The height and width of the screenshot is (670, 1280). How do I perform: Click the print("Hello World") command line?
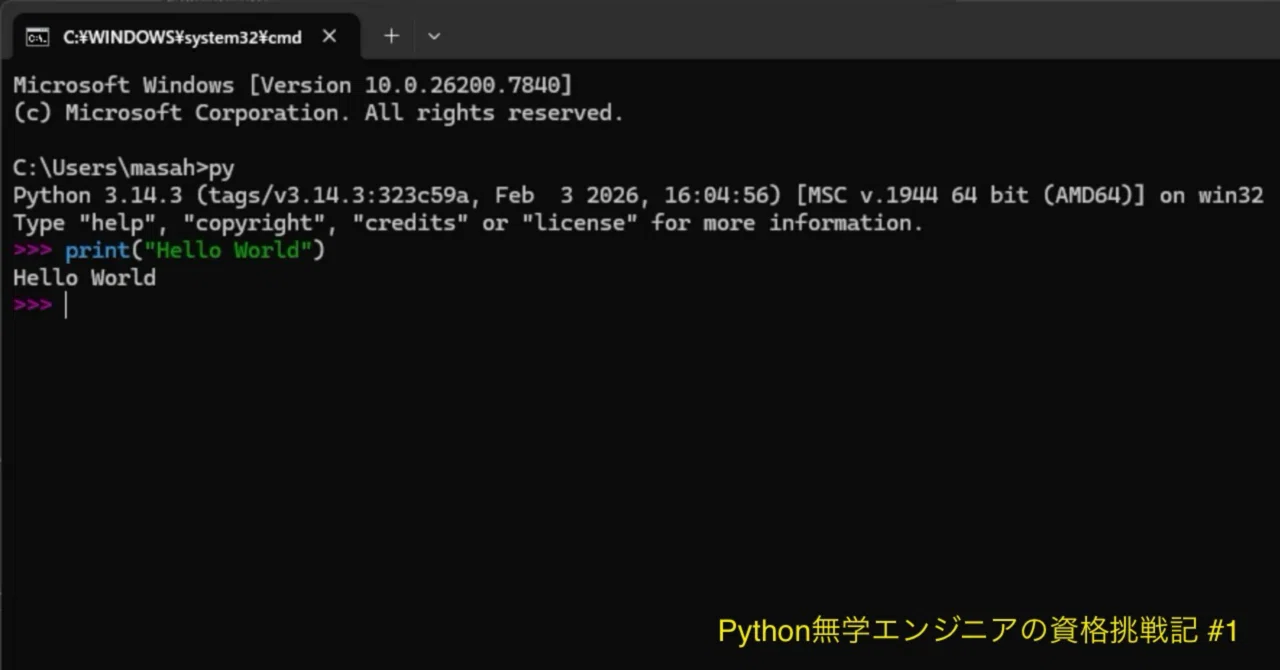[x=170, y=250]
